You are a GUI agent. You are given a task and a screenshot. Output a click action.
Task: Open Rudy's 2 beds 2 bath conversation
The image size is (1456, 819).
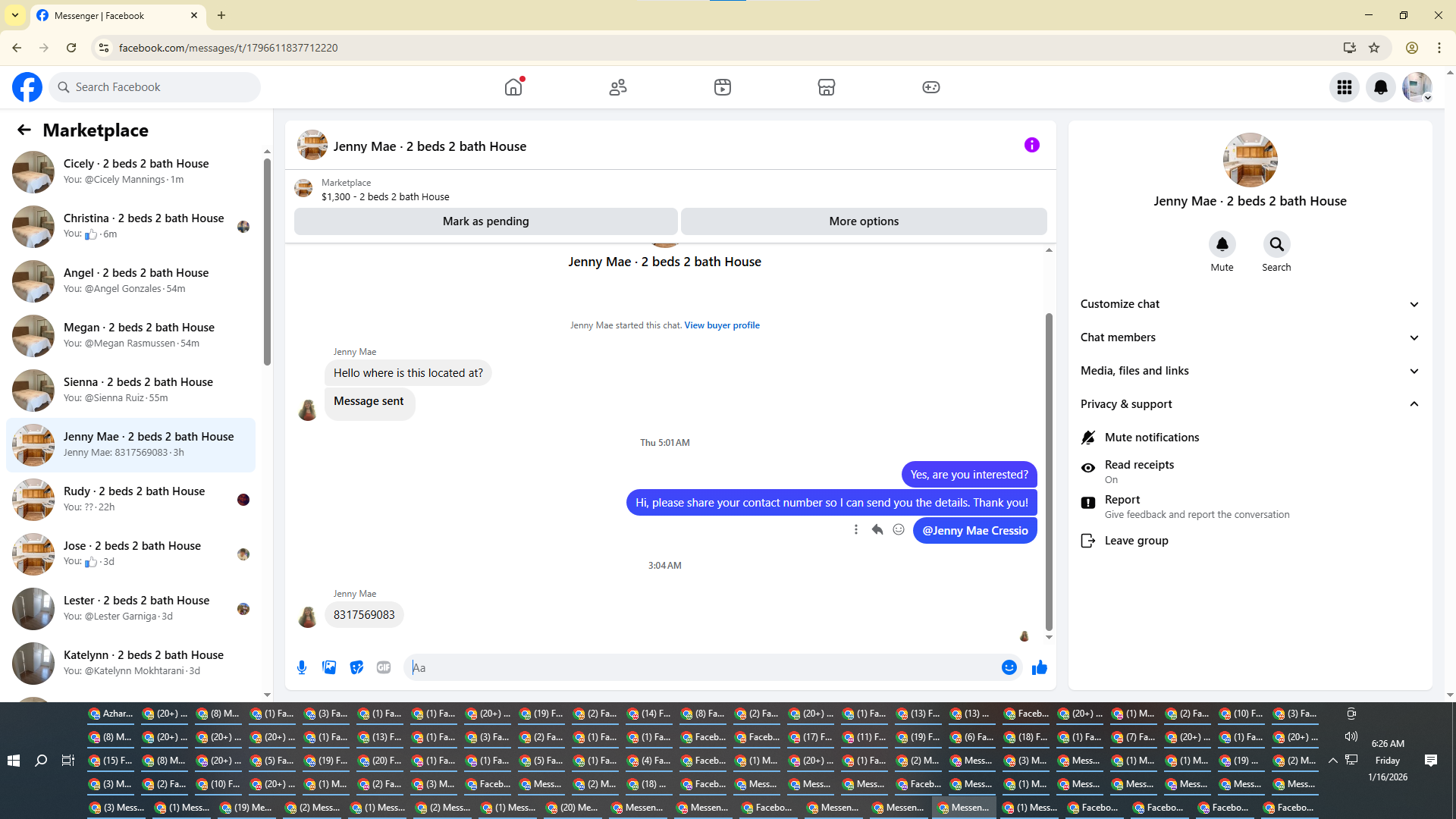133,499
